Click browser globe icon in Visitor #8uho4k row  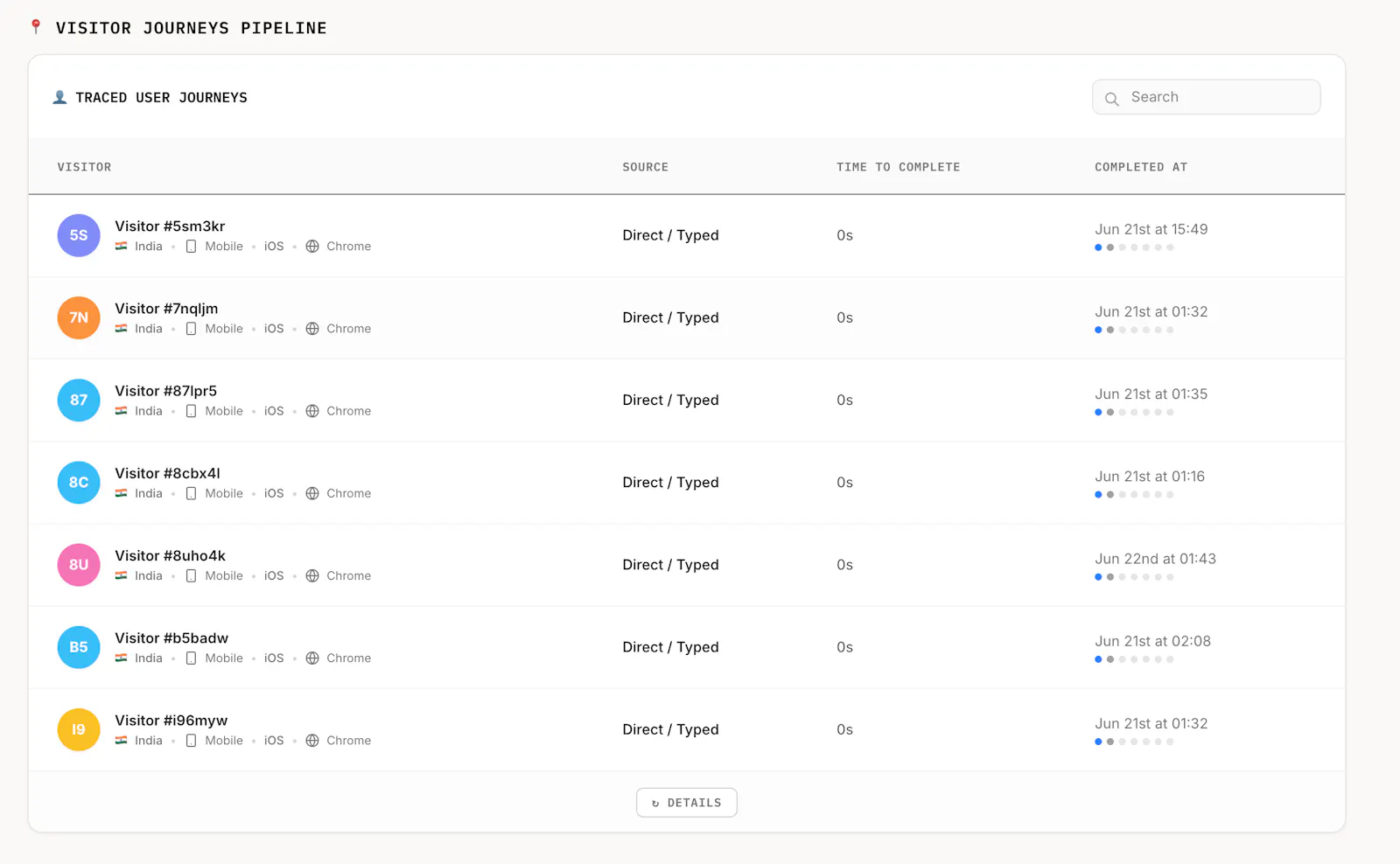coord(312,575)
